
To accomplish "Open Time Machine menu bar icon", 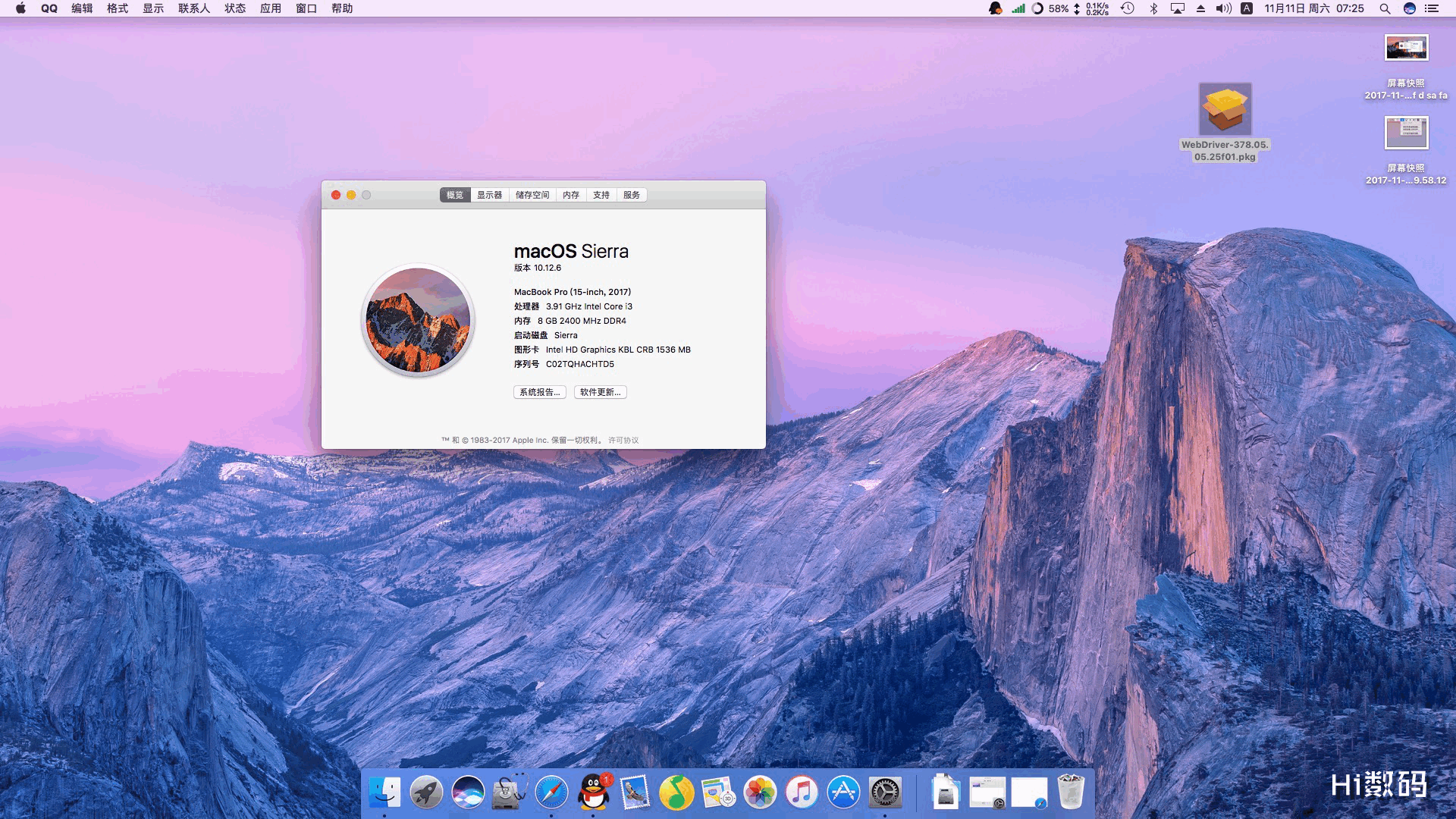I will [x=1128, y=8].
